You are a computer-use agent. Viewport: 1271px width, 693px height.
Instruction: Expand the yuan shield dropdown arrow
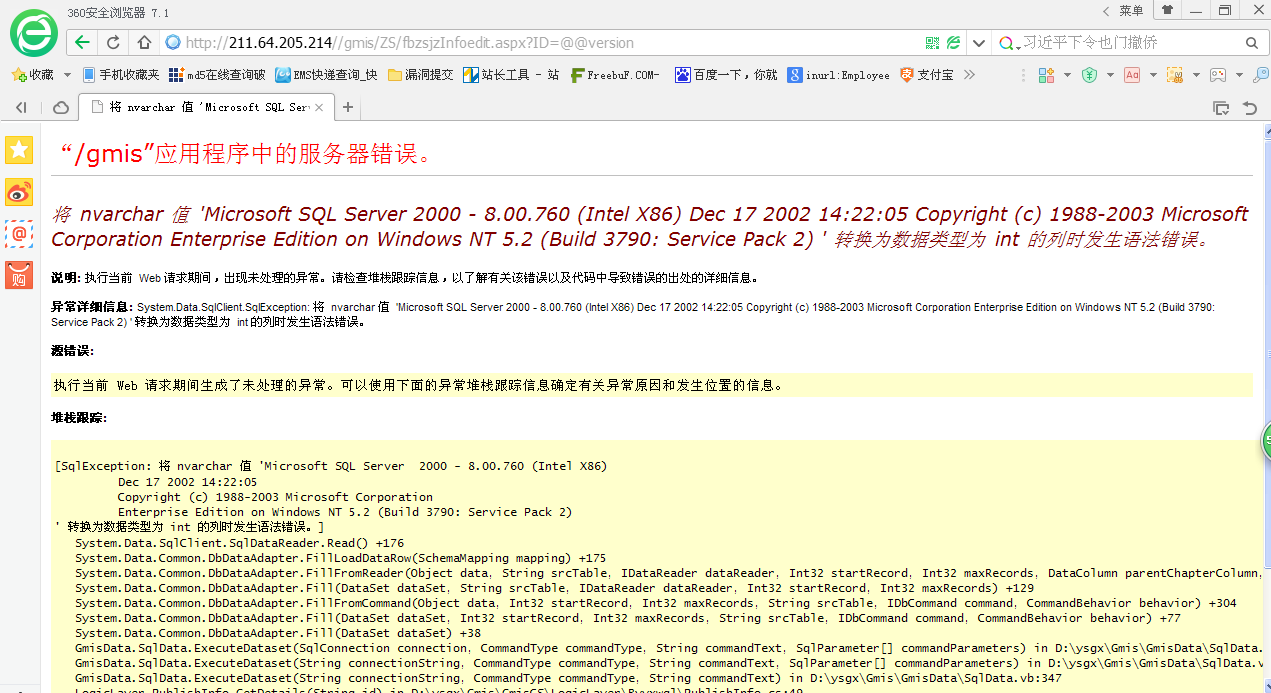(1111, 75)
